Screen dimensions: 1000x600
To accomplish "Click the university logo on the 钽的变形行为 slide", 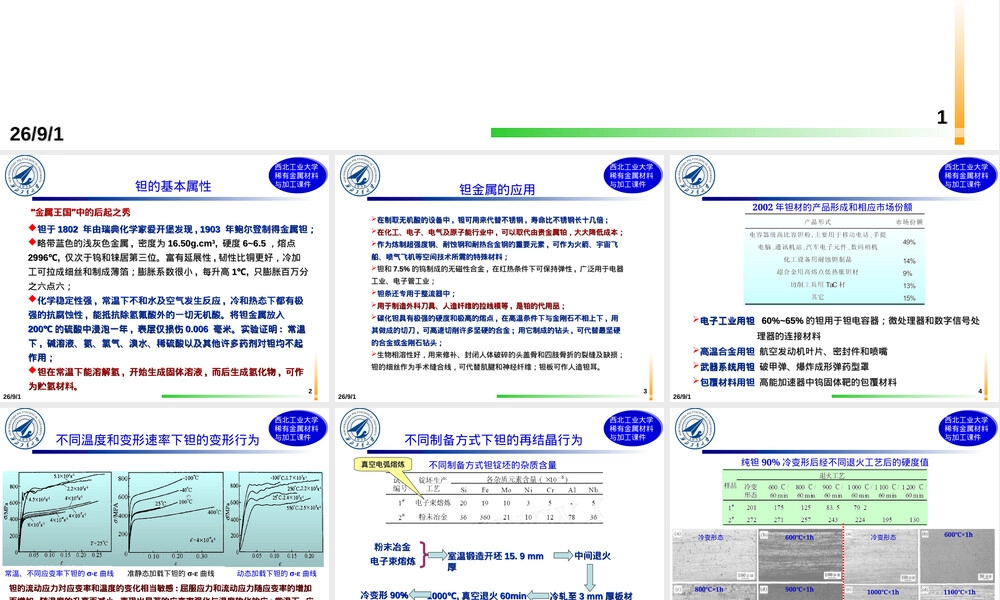I will click(25, 428).
